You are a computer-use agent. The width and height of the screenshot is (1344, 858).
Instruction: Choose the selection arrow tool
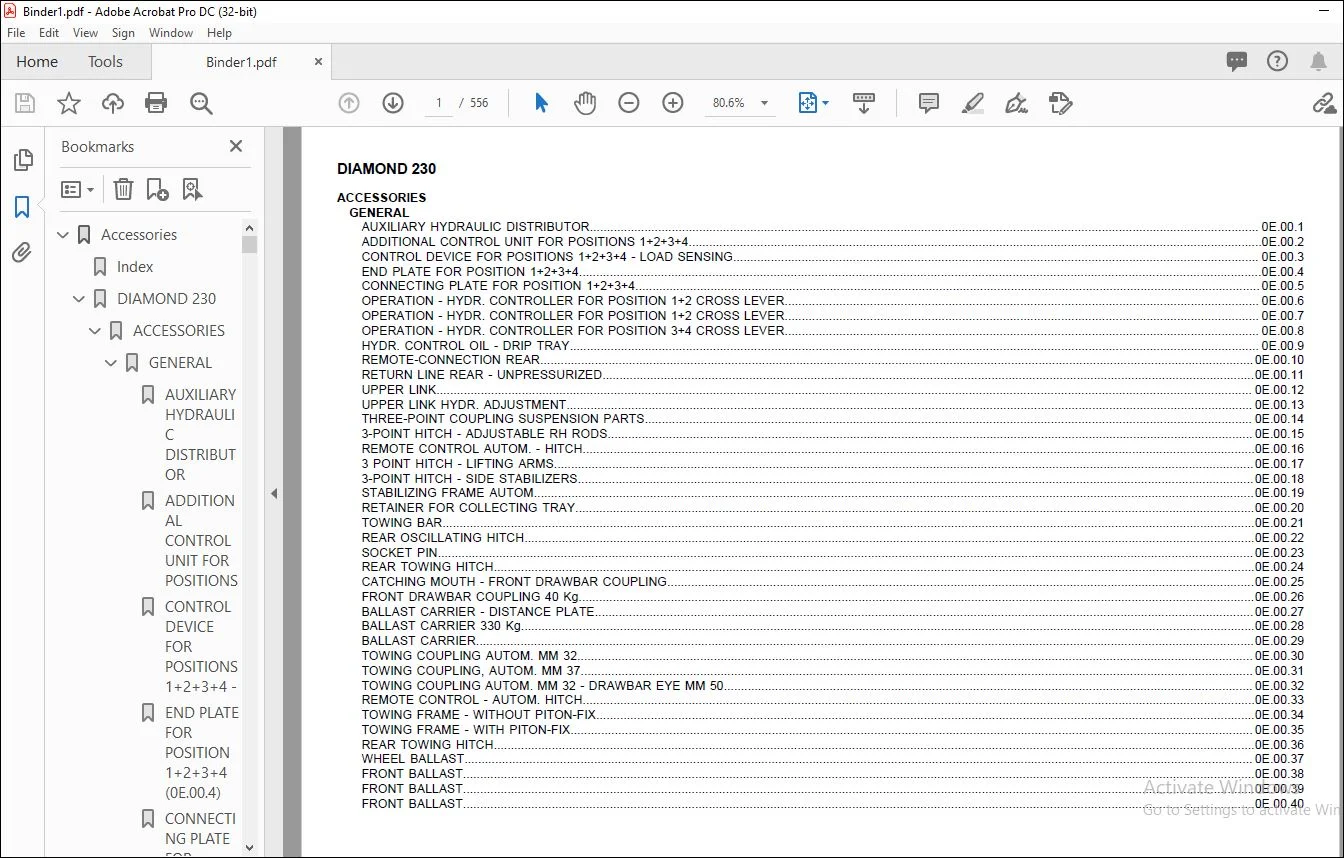click(541, 103)
